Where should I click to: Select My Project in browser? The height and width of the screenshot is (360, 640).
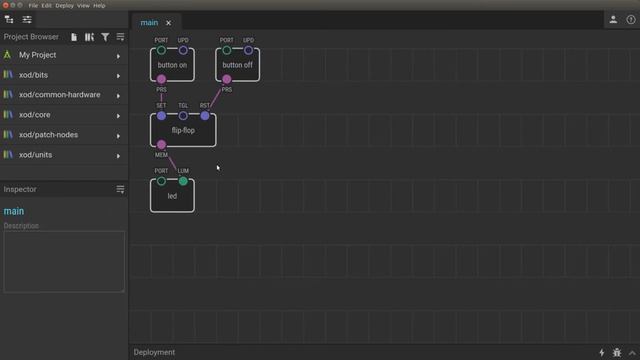pyautogui.click(x=64, y=55)
